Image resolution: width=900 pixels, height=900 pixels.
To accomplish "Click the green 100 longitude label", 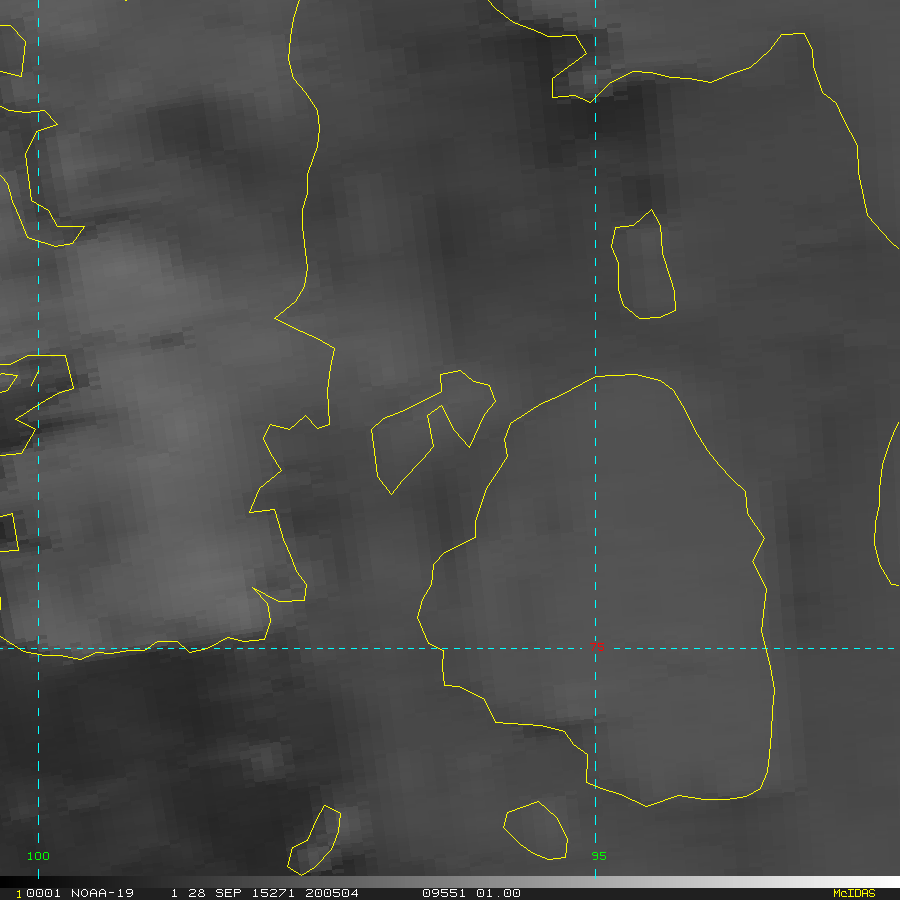I will click(38, 856).
